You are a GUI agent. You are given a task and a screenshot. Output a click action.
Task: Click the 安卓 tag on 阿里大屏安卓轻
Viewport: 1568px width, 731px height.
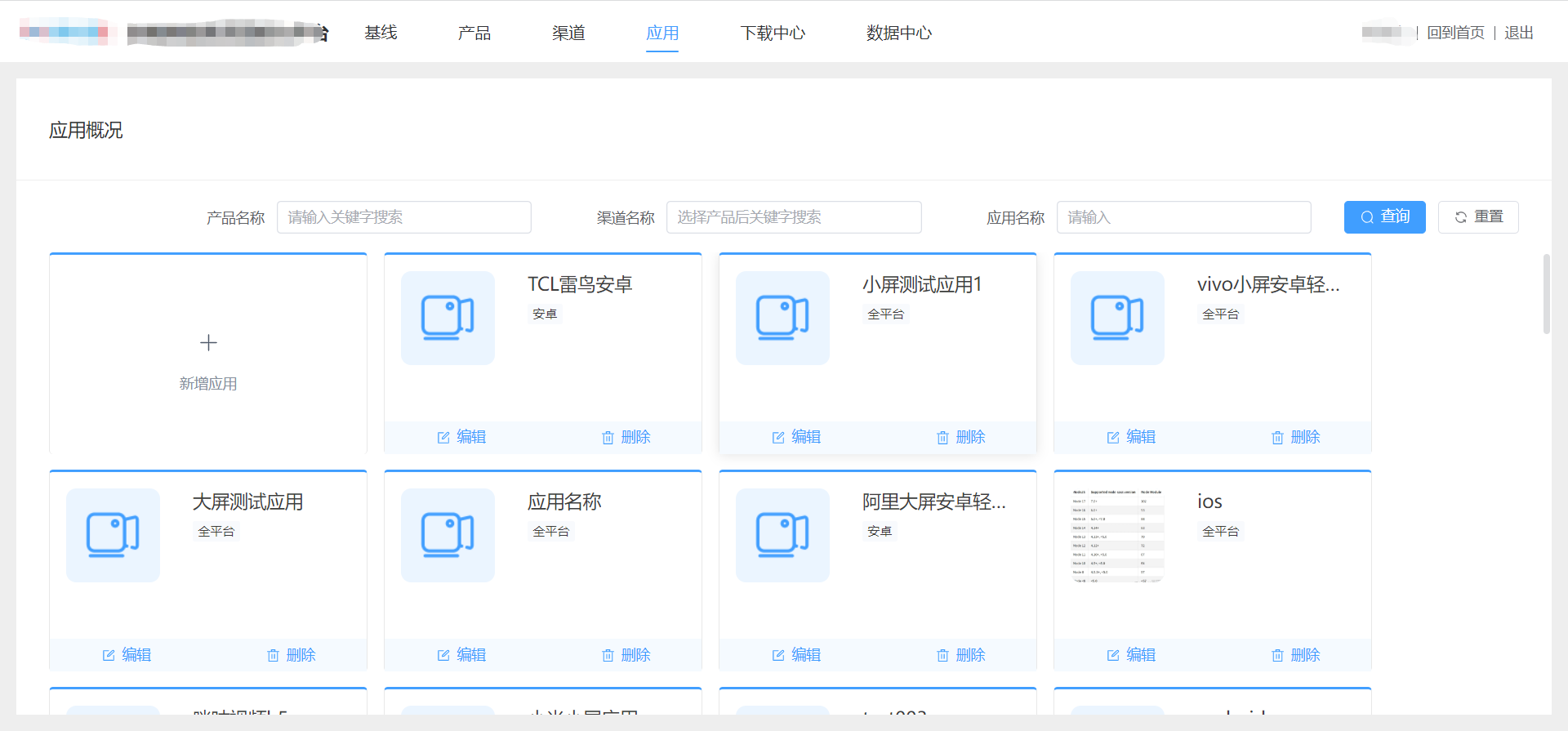pos(880,531)
